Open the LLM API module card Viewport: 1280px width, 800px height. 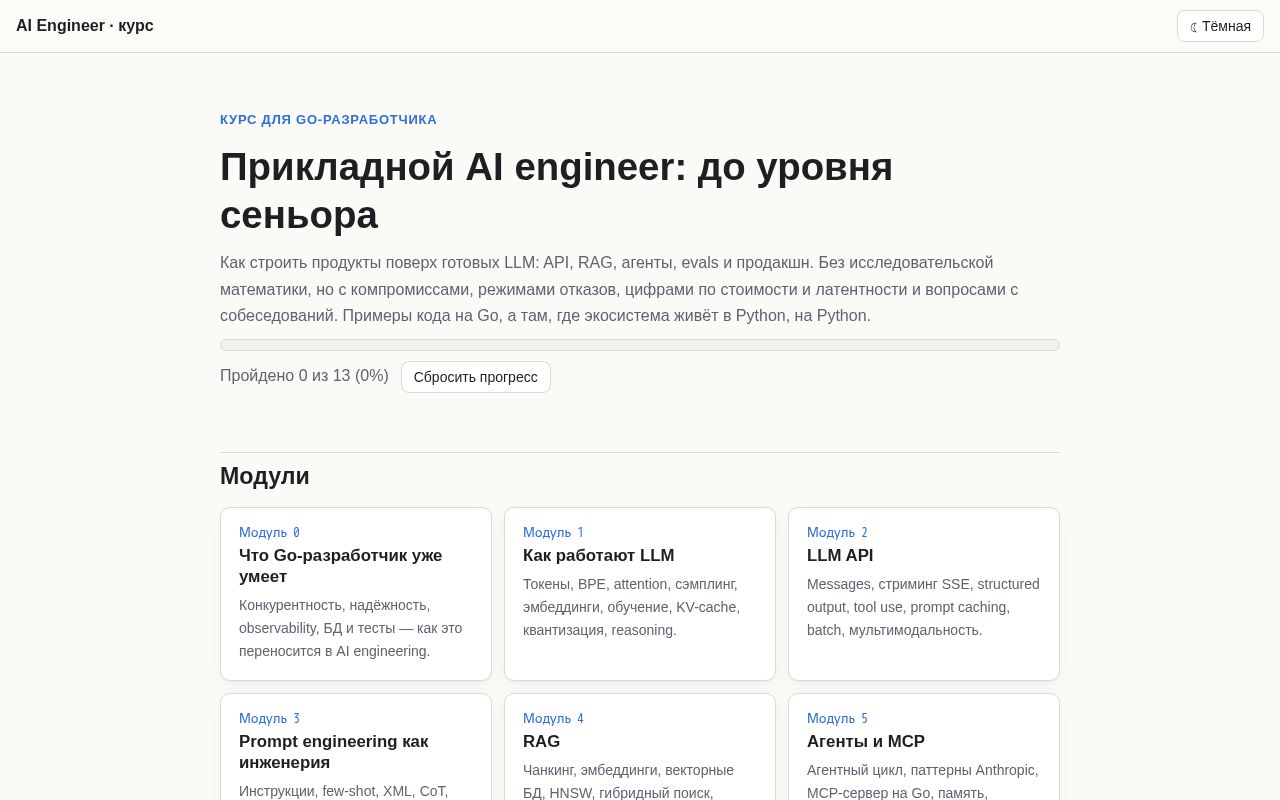tap(924, 594)
